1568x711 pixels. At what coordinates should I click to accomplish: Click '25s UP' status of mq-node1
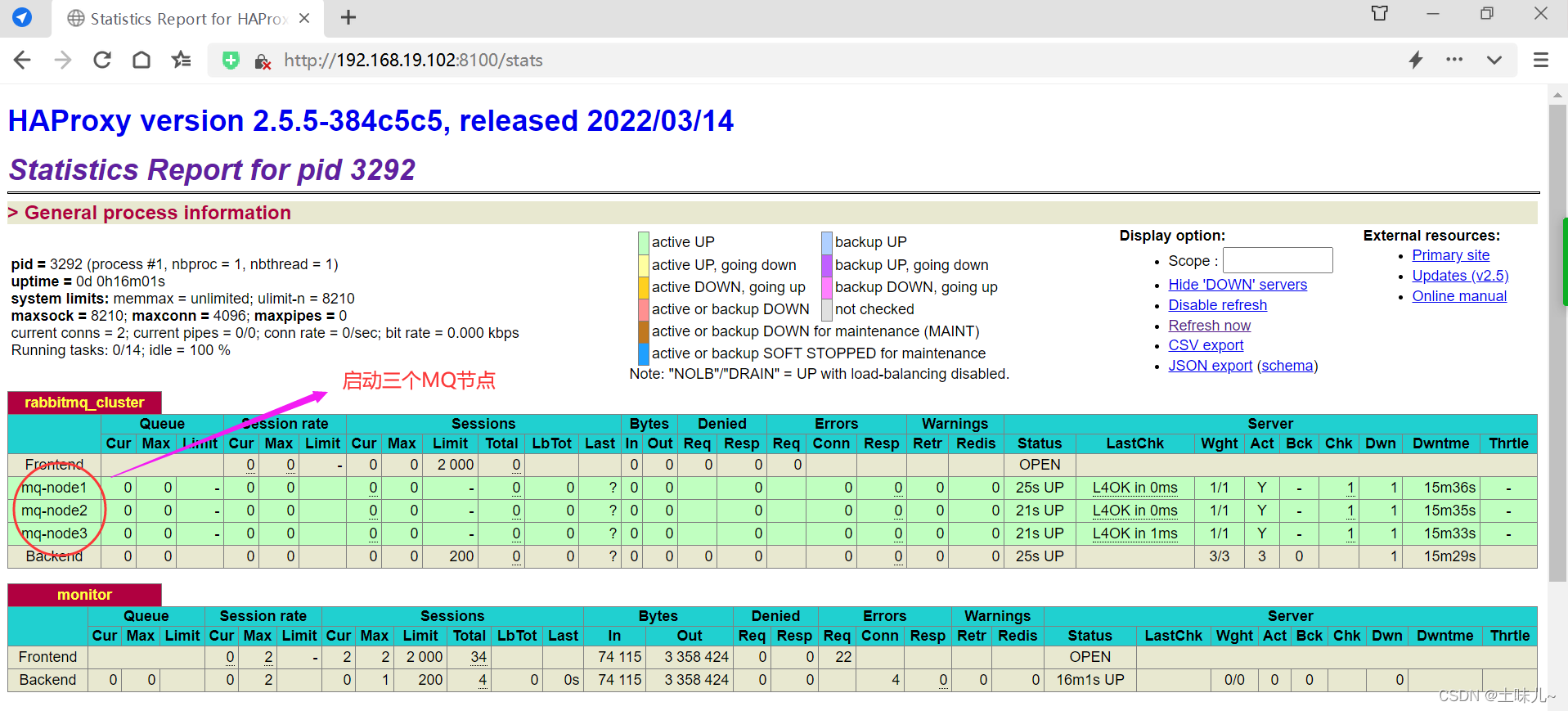point(1040,488)
